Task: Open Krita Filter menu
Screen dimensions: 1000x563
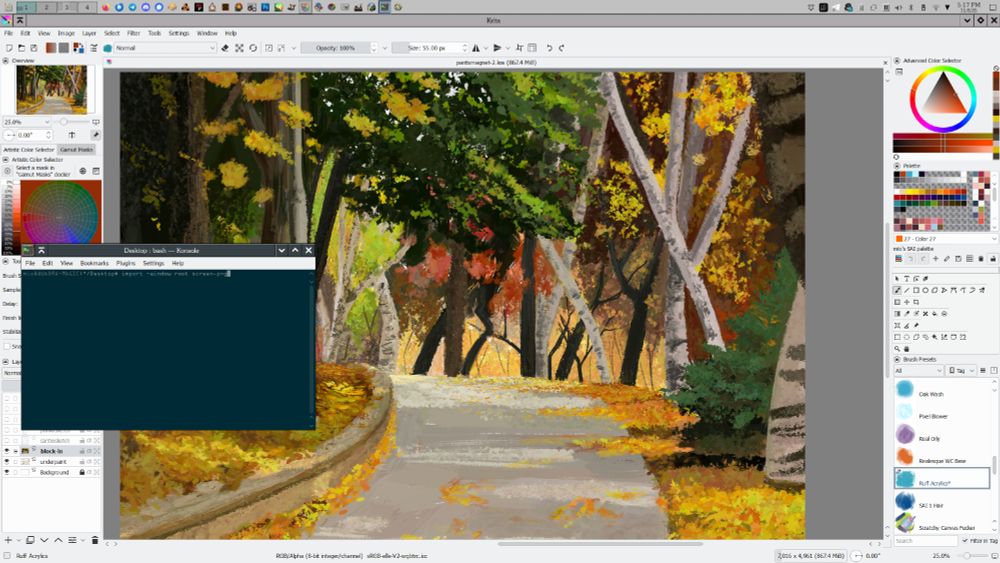Action: [x=133, y=33]
